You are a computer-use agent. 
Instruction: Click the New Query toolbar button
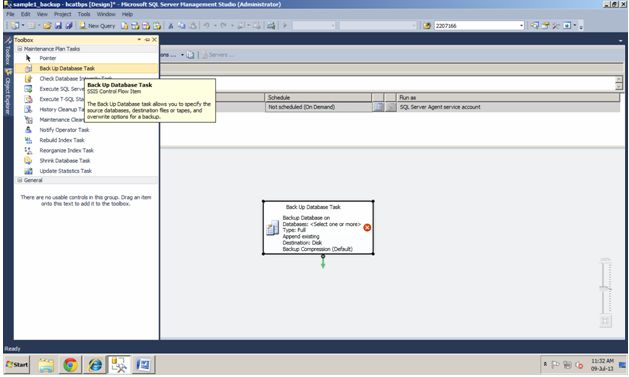pos(97,26)
